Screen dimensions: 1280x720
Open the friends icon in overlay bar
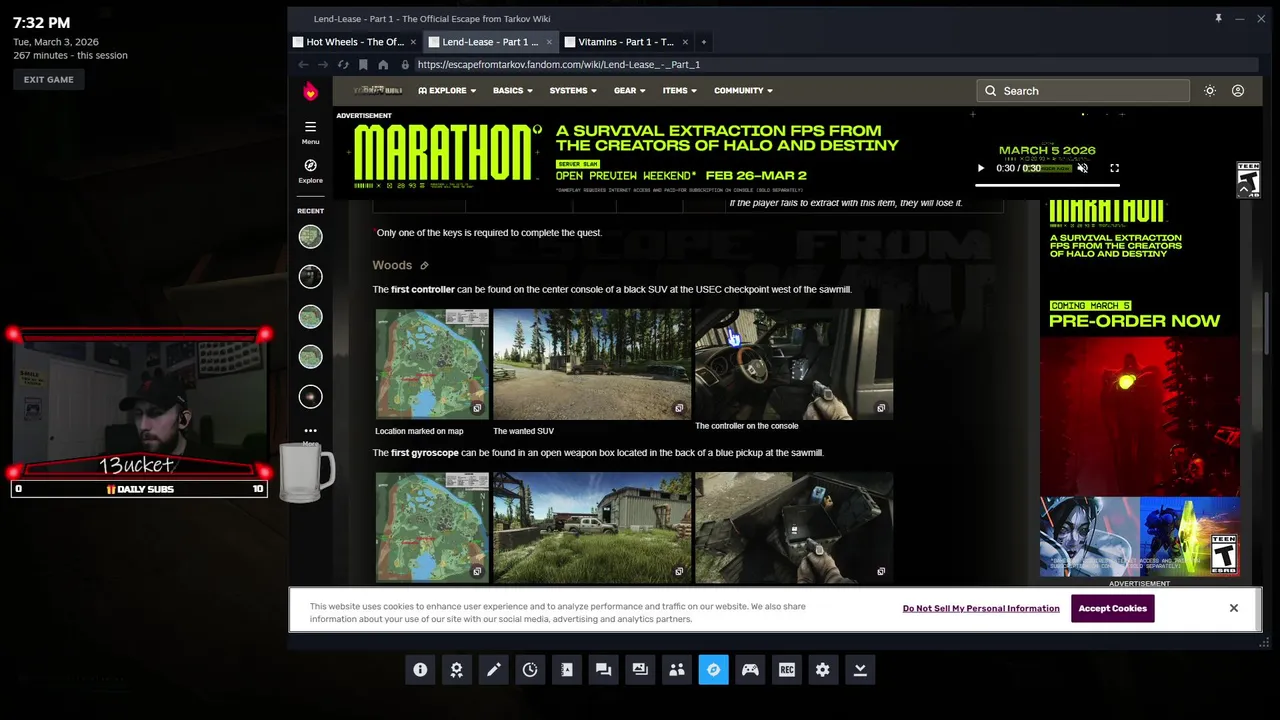point(677,670)
